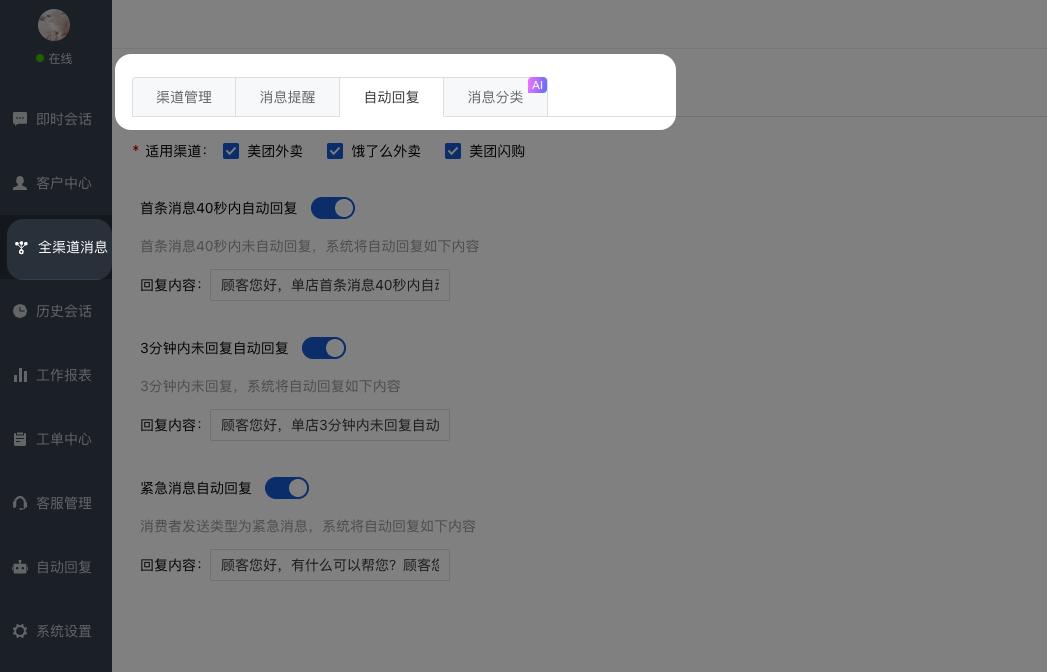This screenshot has width=1047, height=672.
Task: Toggle the 美团闪购 channel checkbox
Action: (453, 151)
